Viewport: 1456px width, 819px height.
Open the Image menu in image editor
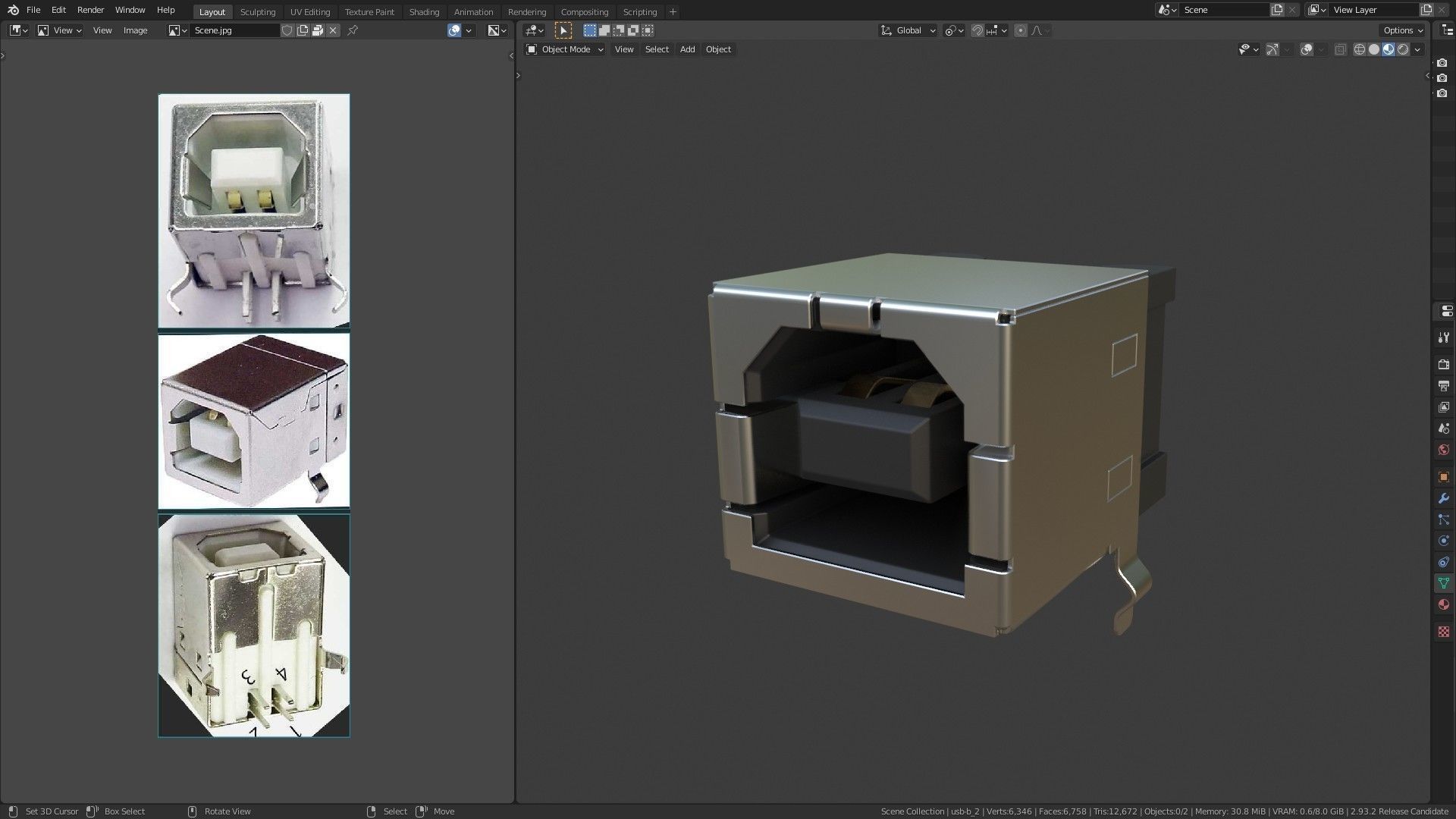[x=135, y=30]
